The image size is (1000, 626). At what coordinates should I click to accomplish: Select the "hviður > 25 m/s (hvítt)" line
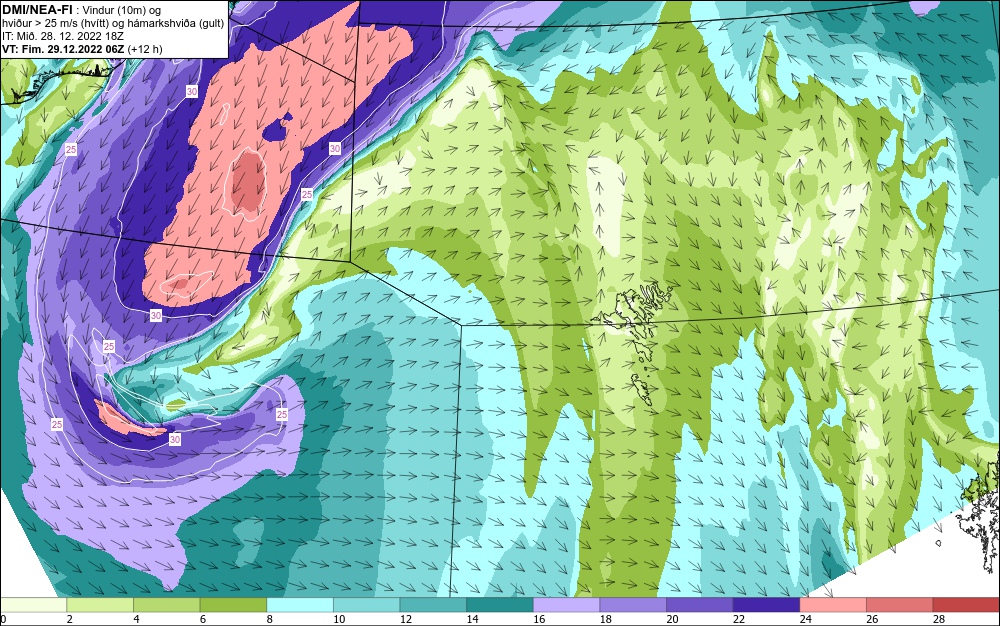pos(54,23)
